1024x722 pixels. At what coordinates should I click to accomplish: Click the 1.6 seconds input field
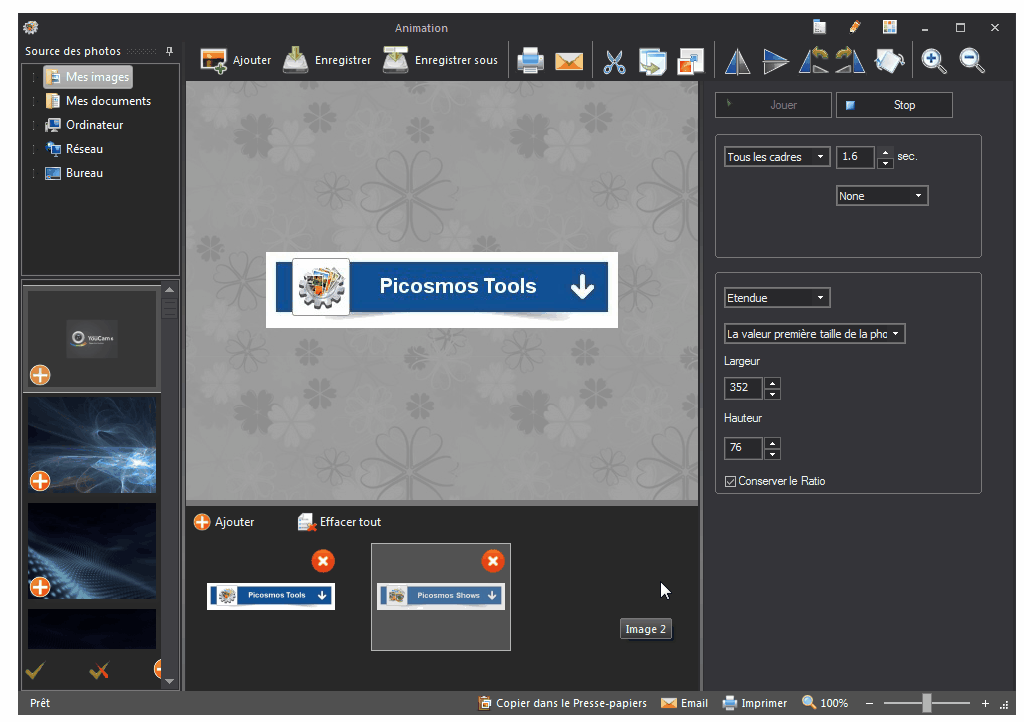856,157
